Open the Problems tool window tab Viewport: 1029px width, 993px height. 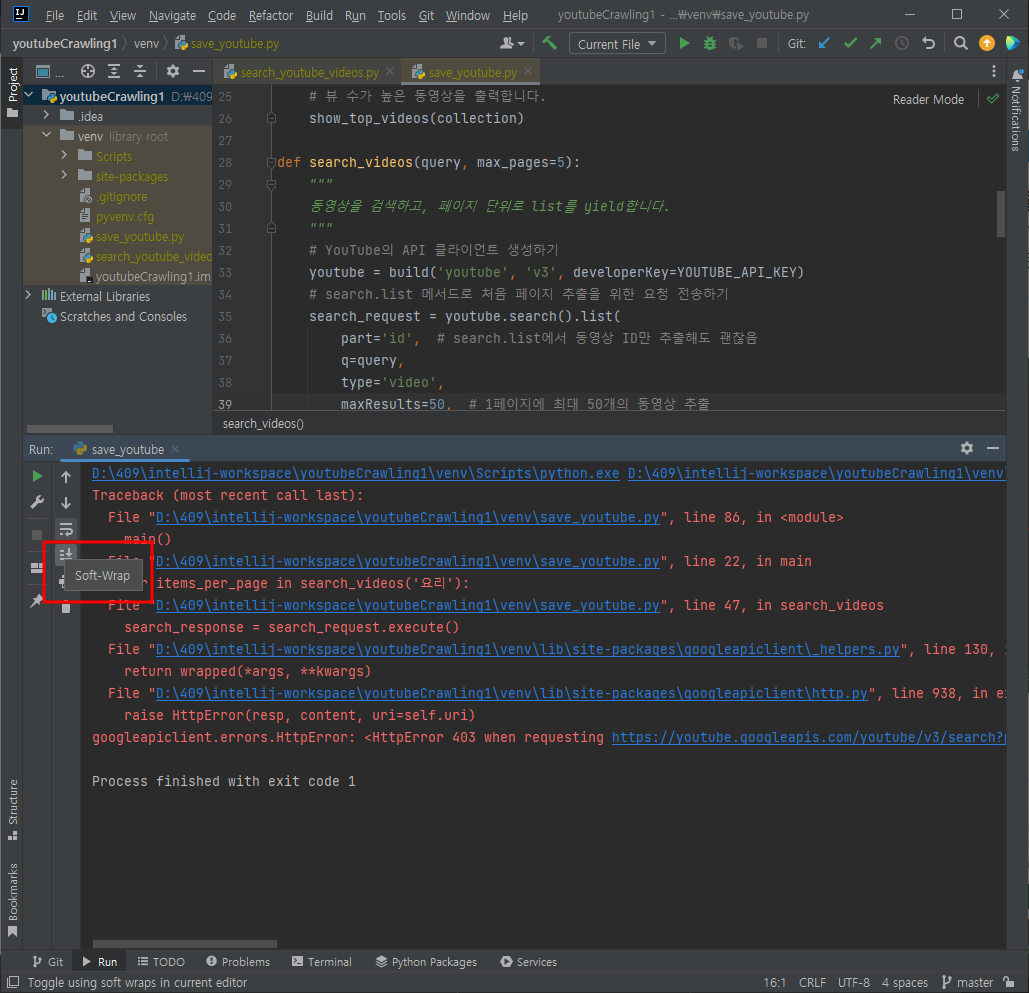point(238,961)
